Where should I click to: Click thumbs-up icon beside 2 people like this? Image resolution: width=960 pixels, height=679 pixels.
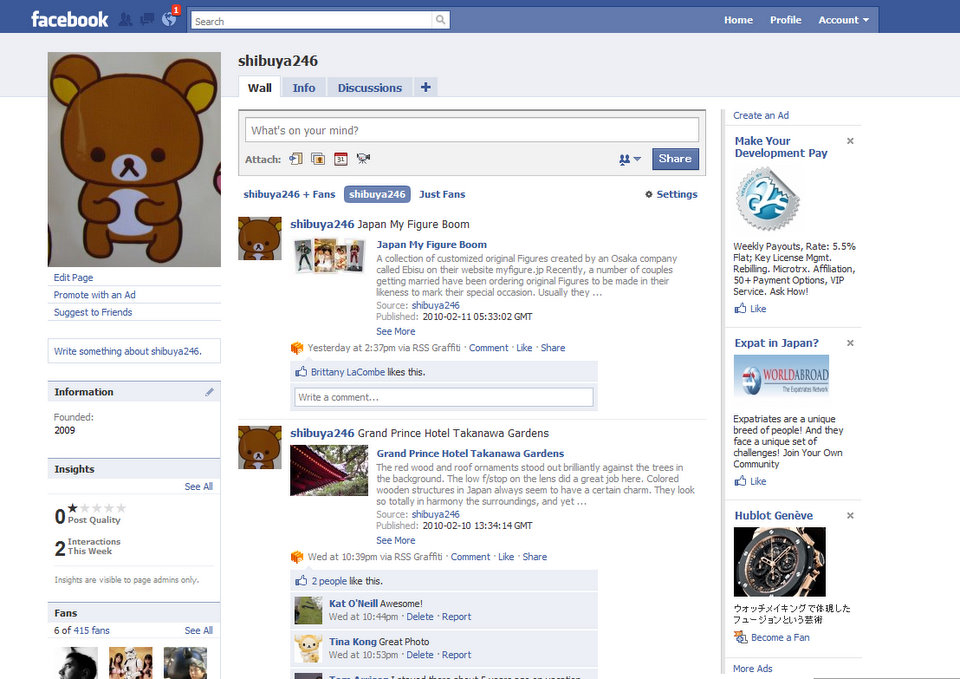tap(301, 580)
